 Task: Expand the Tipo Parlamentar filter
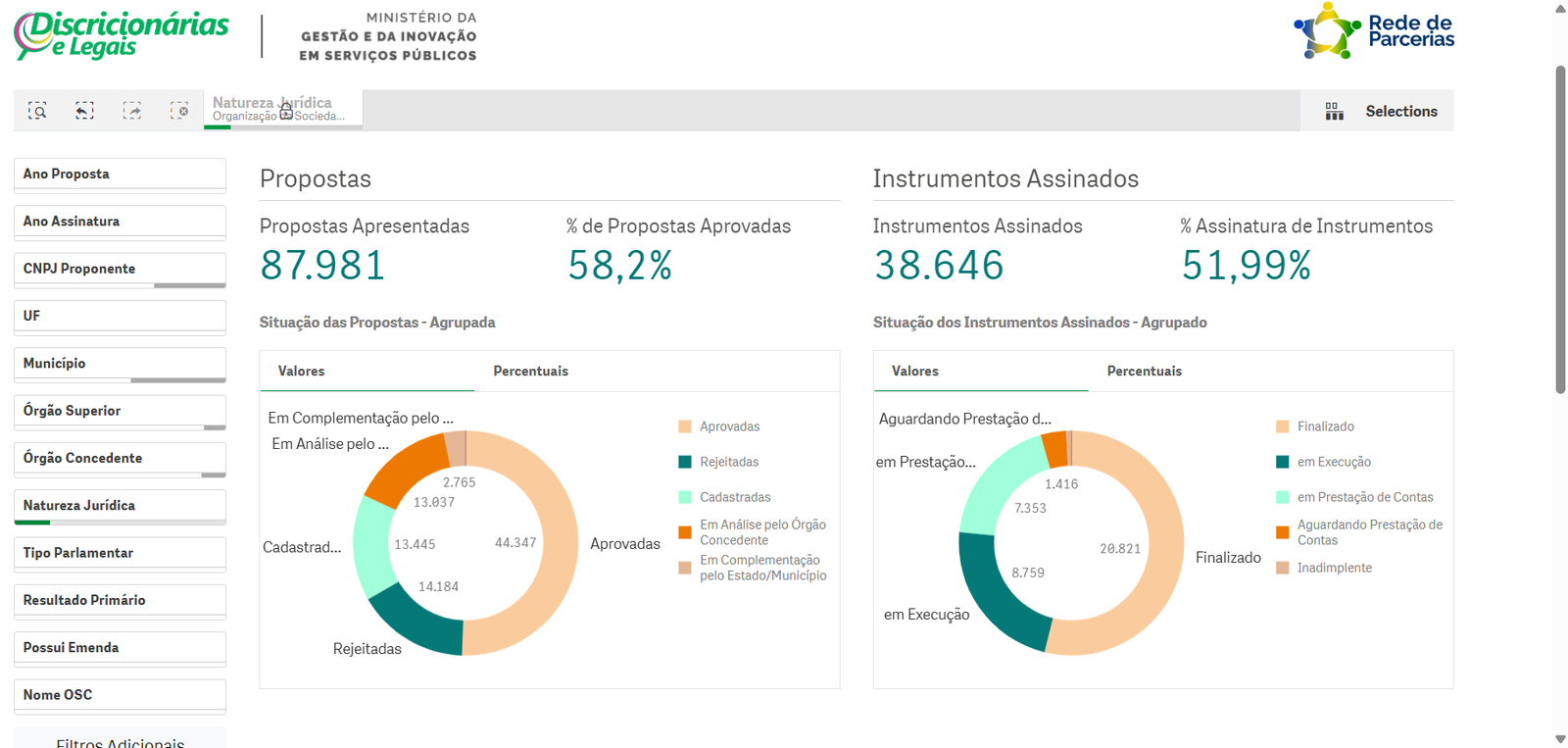120,554
